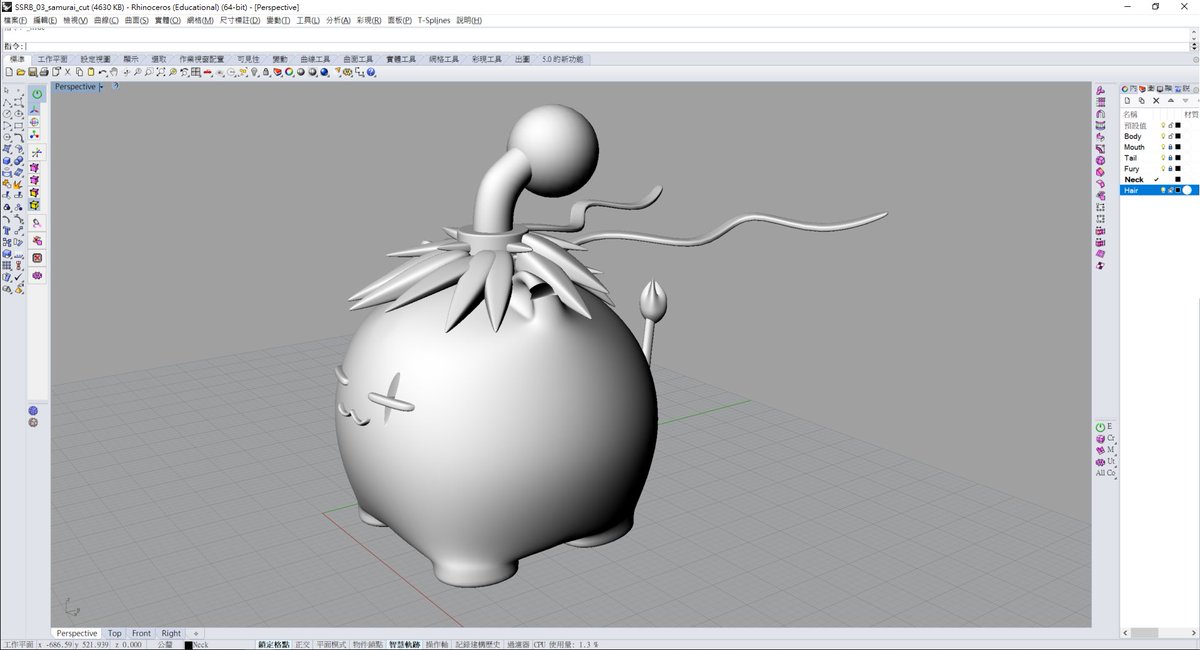Toggle lock icon of Body layer
Viewport: 1200px width, 650px height.
point(1170,136)
